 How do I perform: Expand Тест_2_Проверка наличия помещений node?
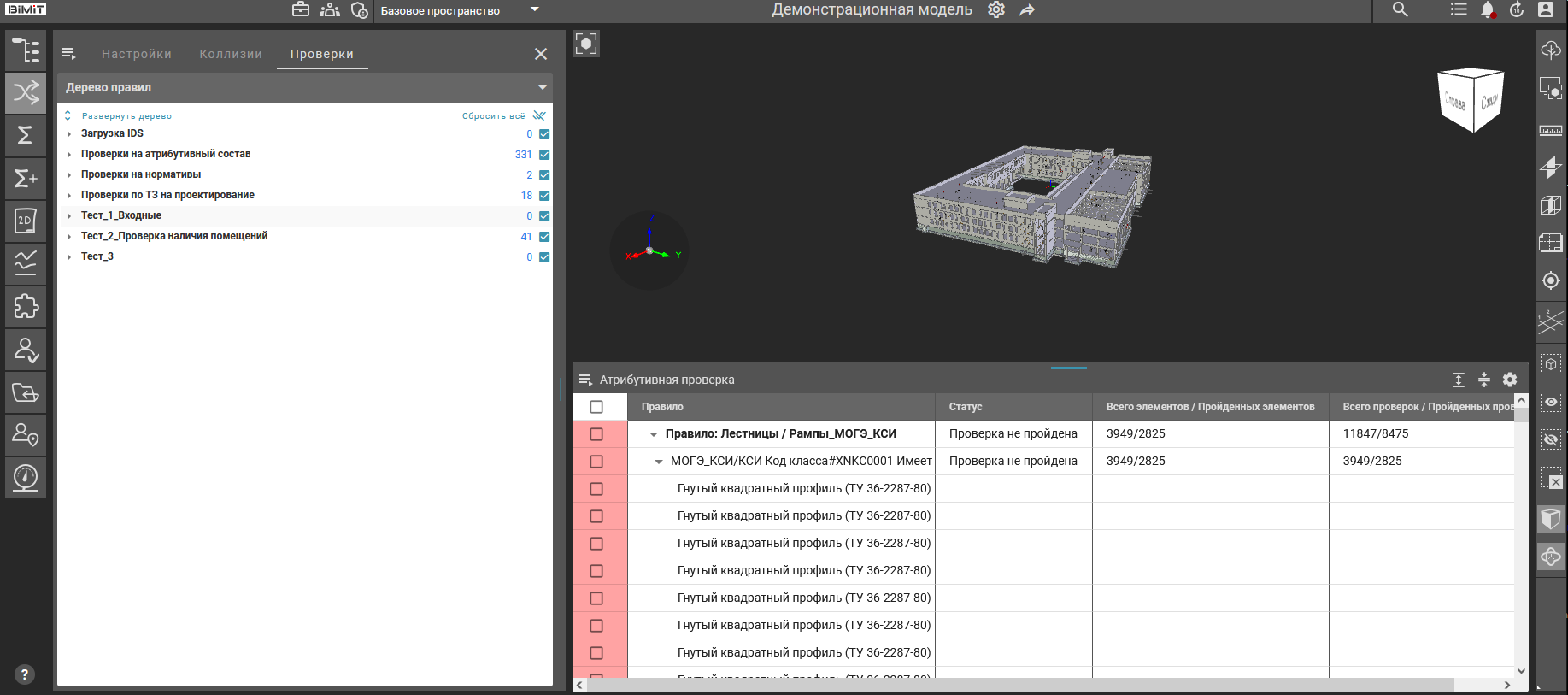point(69,237)
